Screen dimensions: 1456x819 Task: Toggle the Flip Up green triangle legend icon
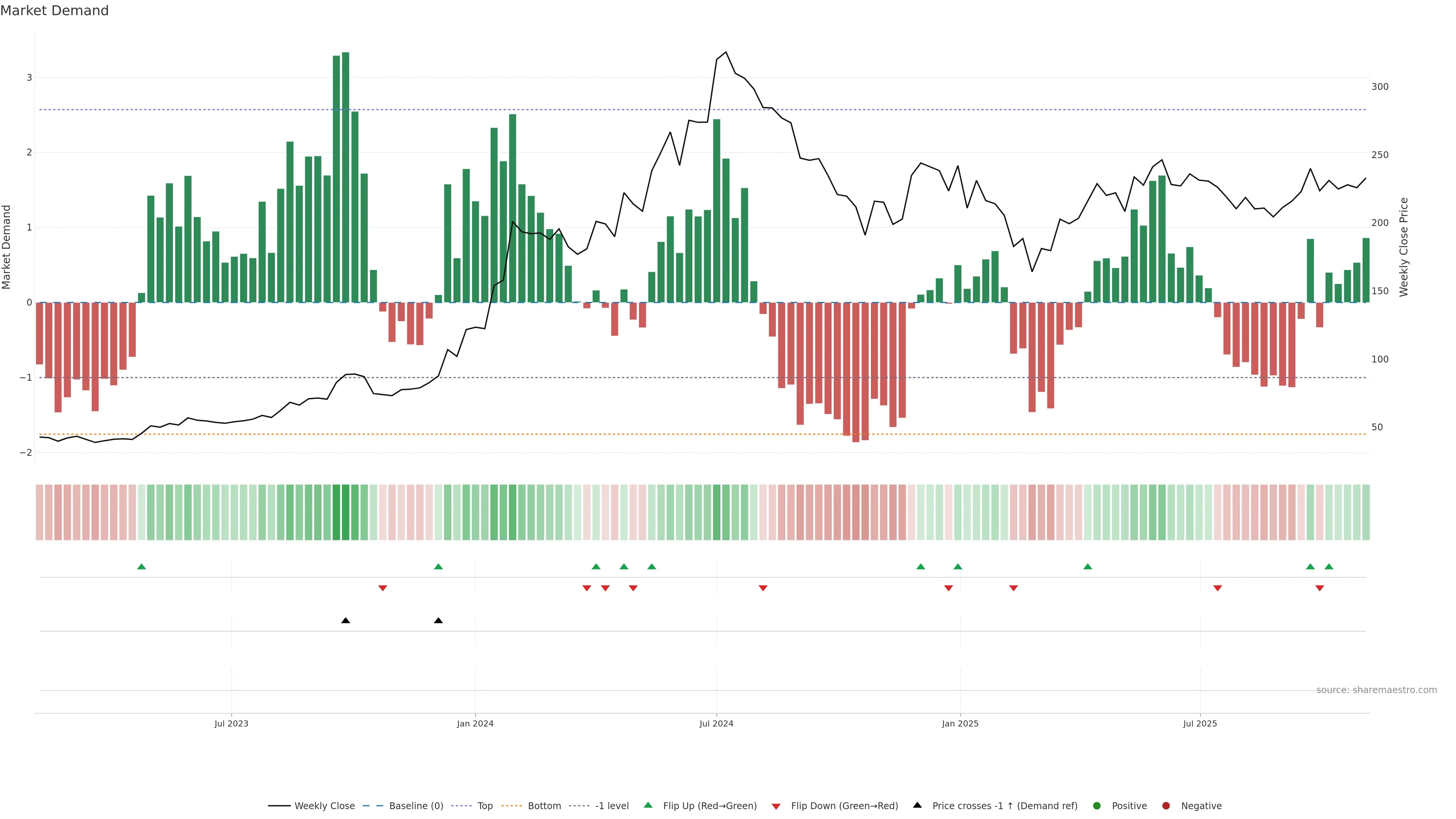coord(648,805)
